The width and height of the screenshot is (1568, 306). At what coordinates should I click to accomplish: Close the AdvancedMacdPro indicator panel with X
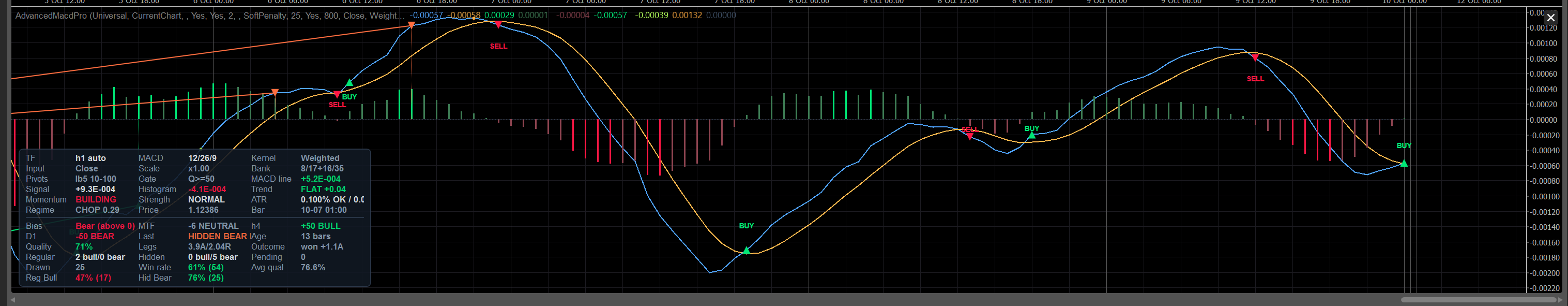coord(1550,18)
